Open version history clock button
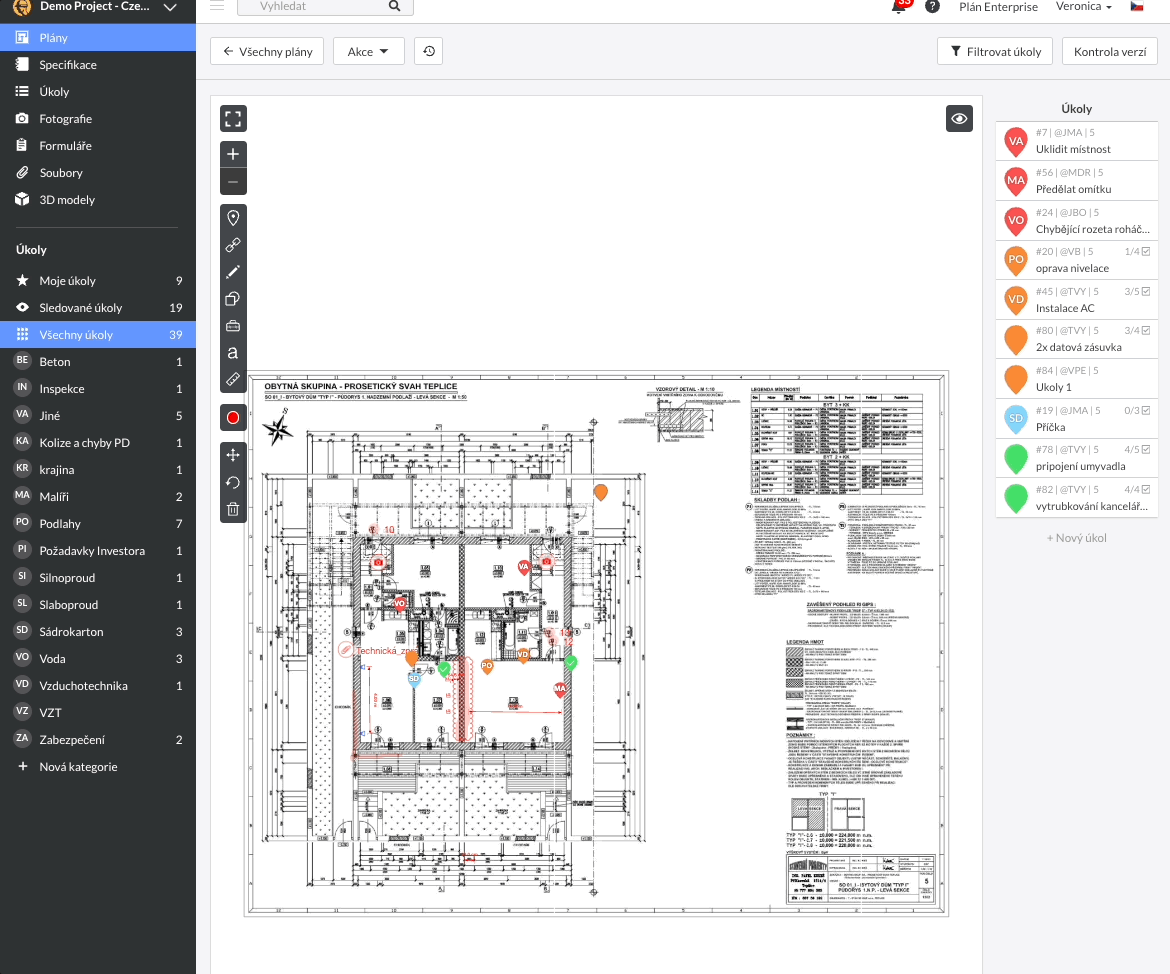Image resolution: width=1170 pixels, height=974 pixels. click(428, 51)
